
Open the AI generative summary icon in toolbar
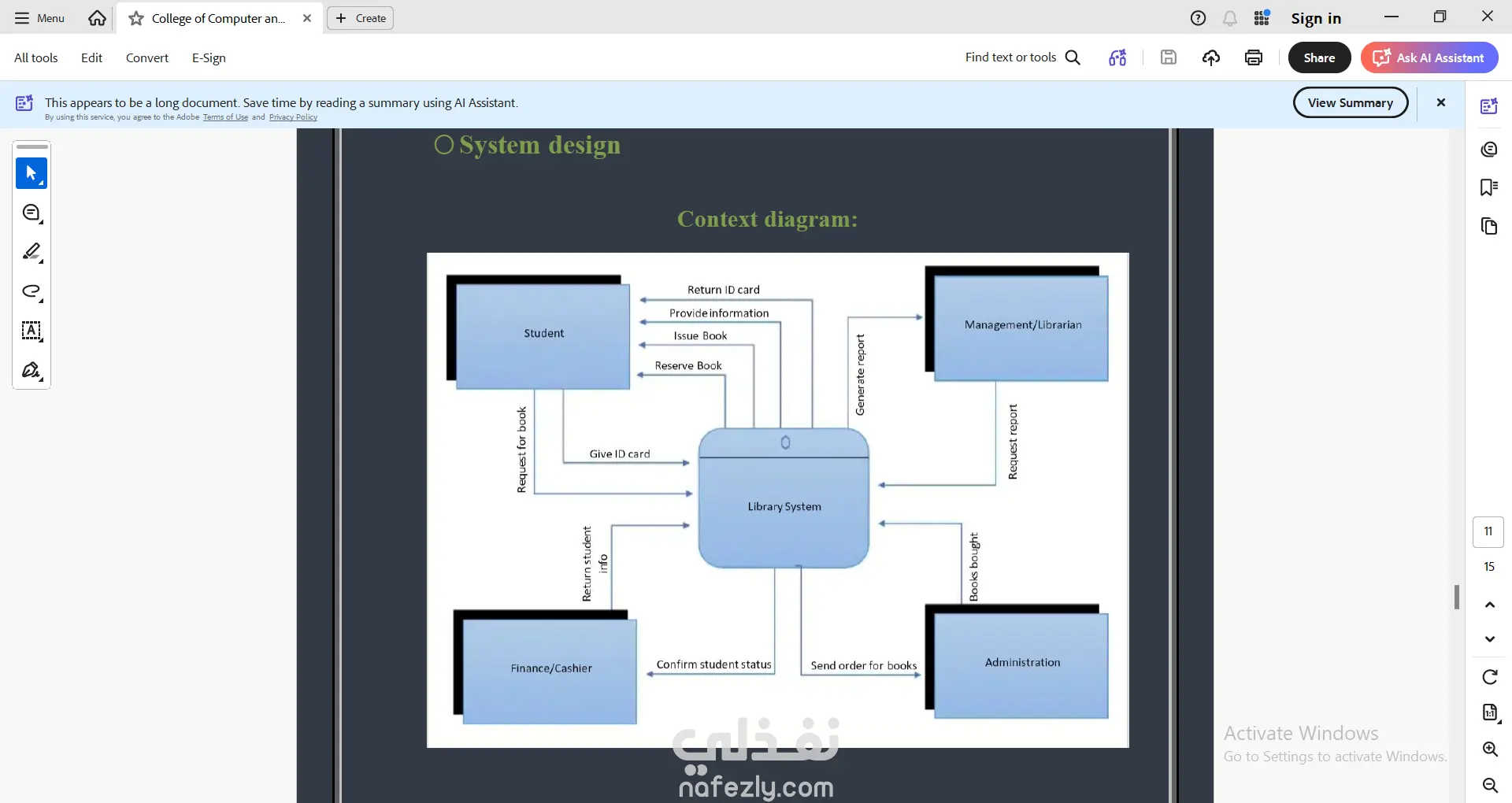click(1117, 57)
